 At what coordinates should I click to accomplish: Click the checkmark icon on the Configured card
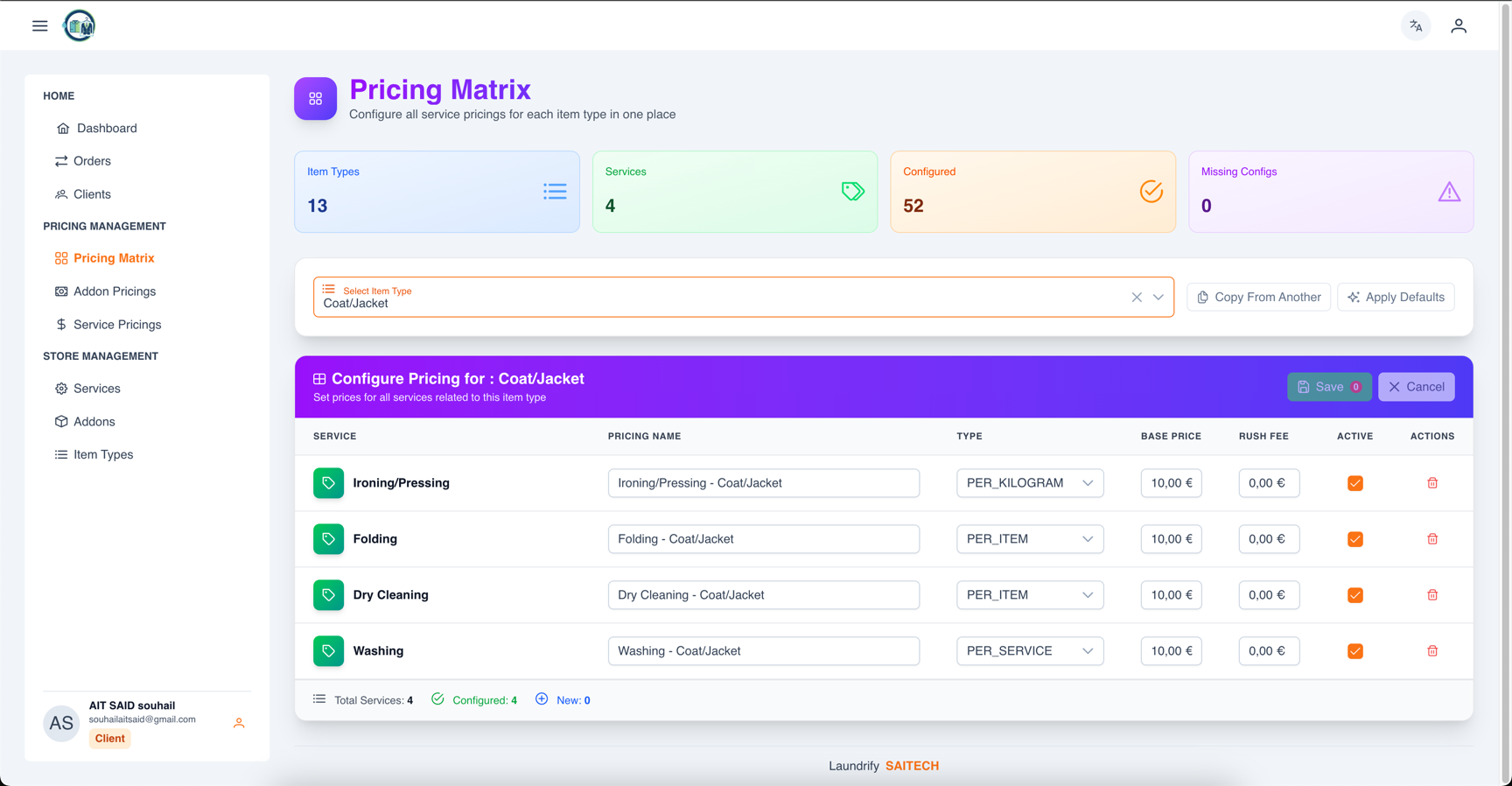[x=1151, y=192]
